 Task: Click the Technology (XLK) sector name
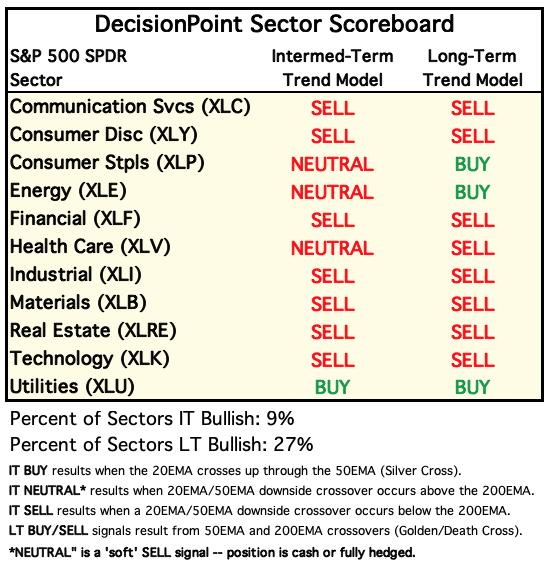pyautogui.click(x=89, y=359)
